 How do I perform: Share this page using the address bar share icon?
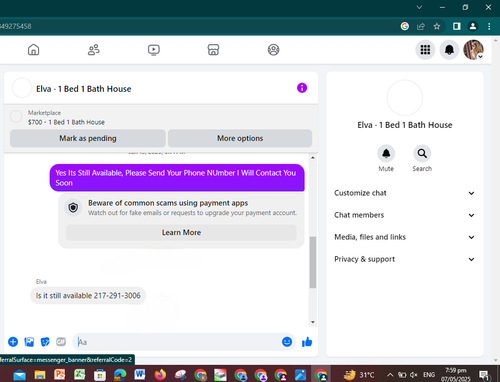(421, 26)
